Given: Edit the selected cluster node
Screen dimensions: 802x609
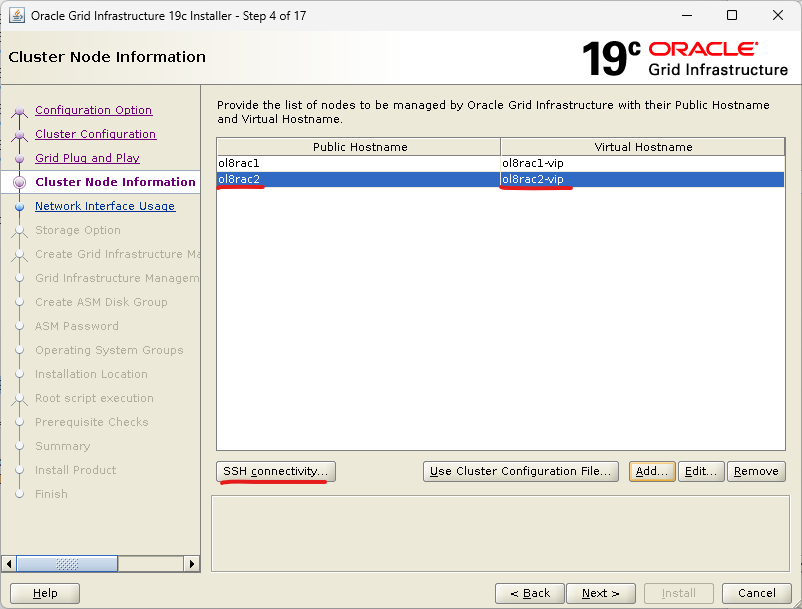Looking at the screenshot, I should [x=701, y=471].
